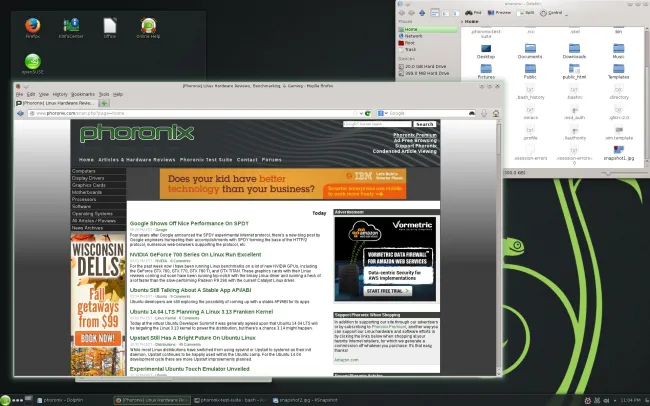The width and height of the screenshot is (650, 406).
Task: Open the KInfoCenter desktop icon
Action: (x=71, y=26)
